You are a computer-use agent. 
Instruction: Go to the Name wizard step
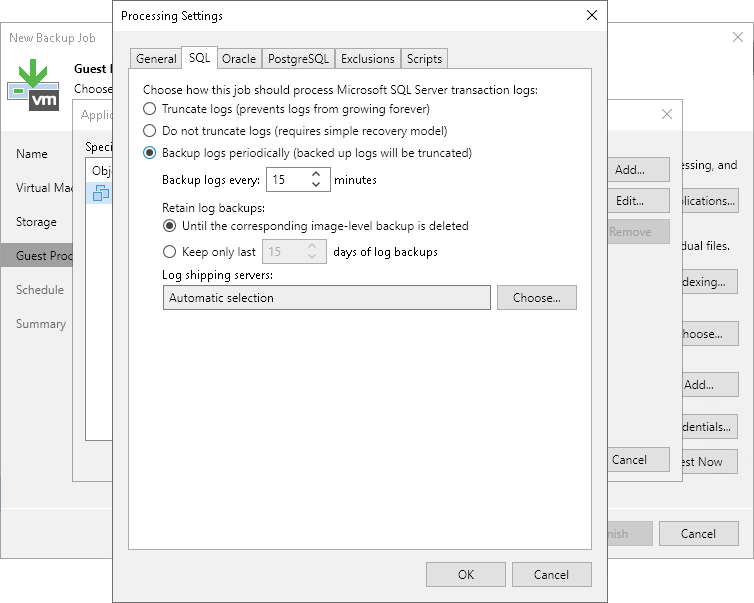[32, 154]
